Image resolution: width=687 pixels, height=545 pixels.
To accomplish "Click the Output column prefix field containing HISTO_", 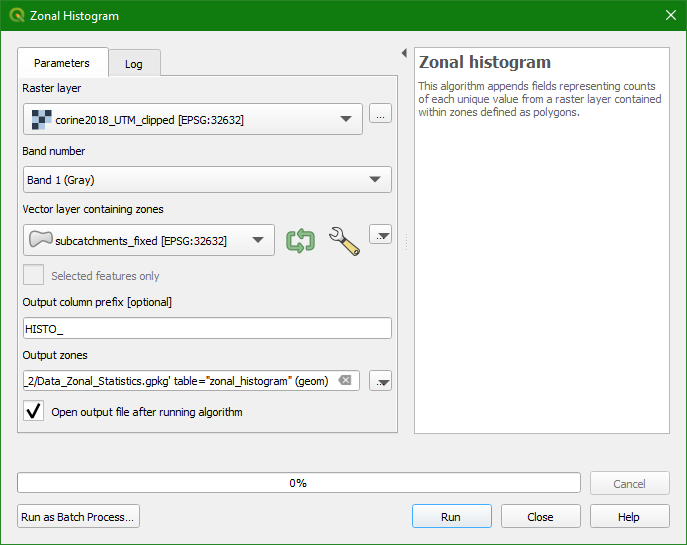I will click(x=207, y=329).
